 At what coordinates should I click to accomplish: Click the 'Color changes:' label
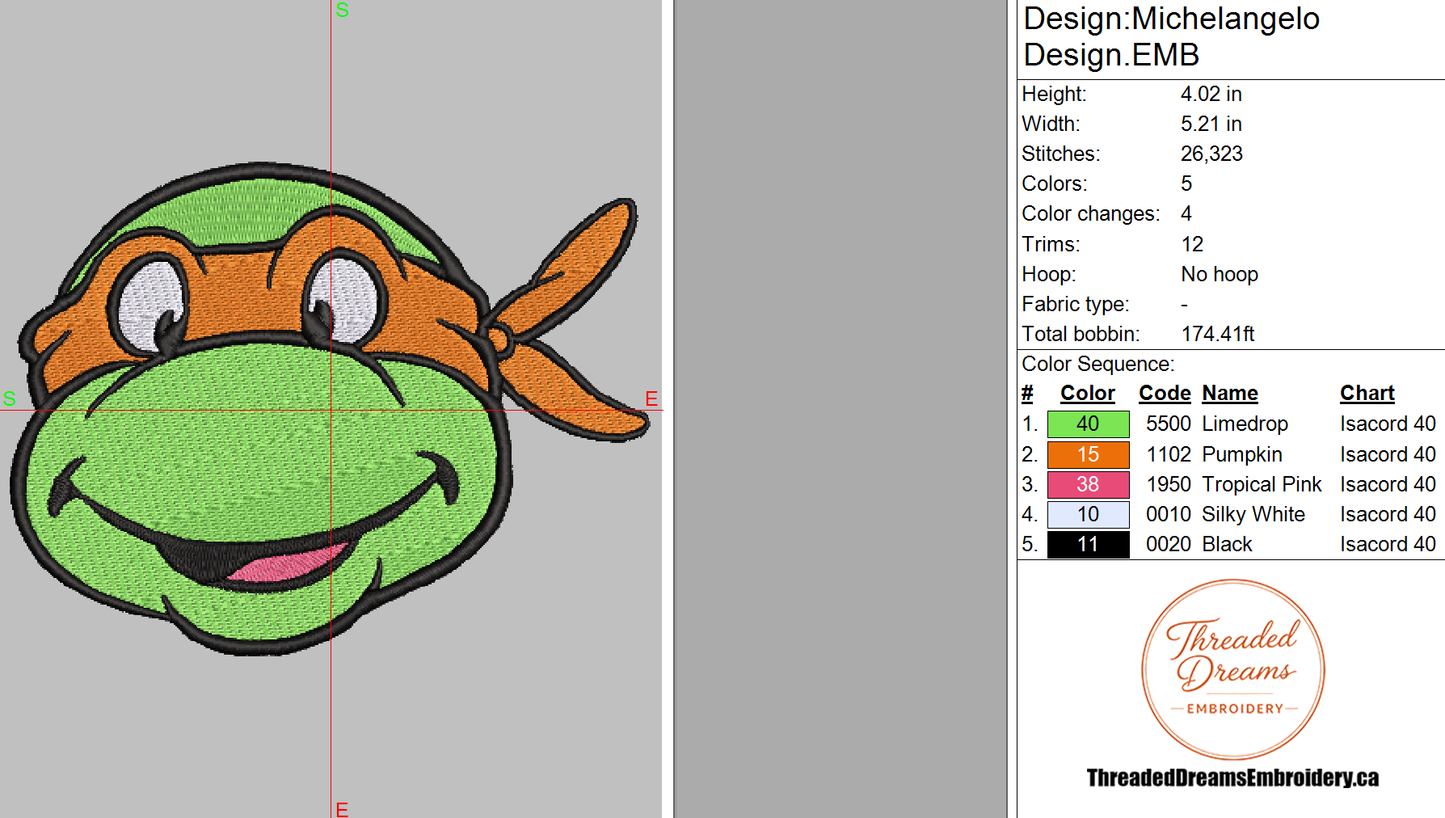click(x=1091, y=214)
